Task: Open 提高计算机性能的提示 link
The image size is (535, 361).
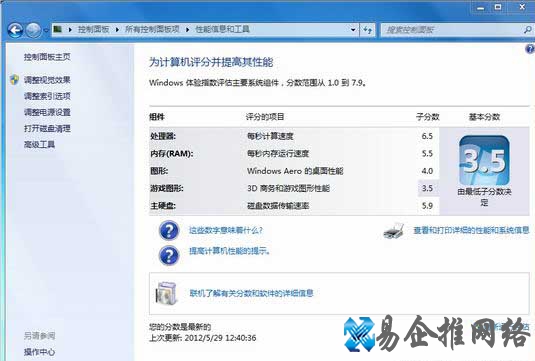Action: (x=230, y=251)
